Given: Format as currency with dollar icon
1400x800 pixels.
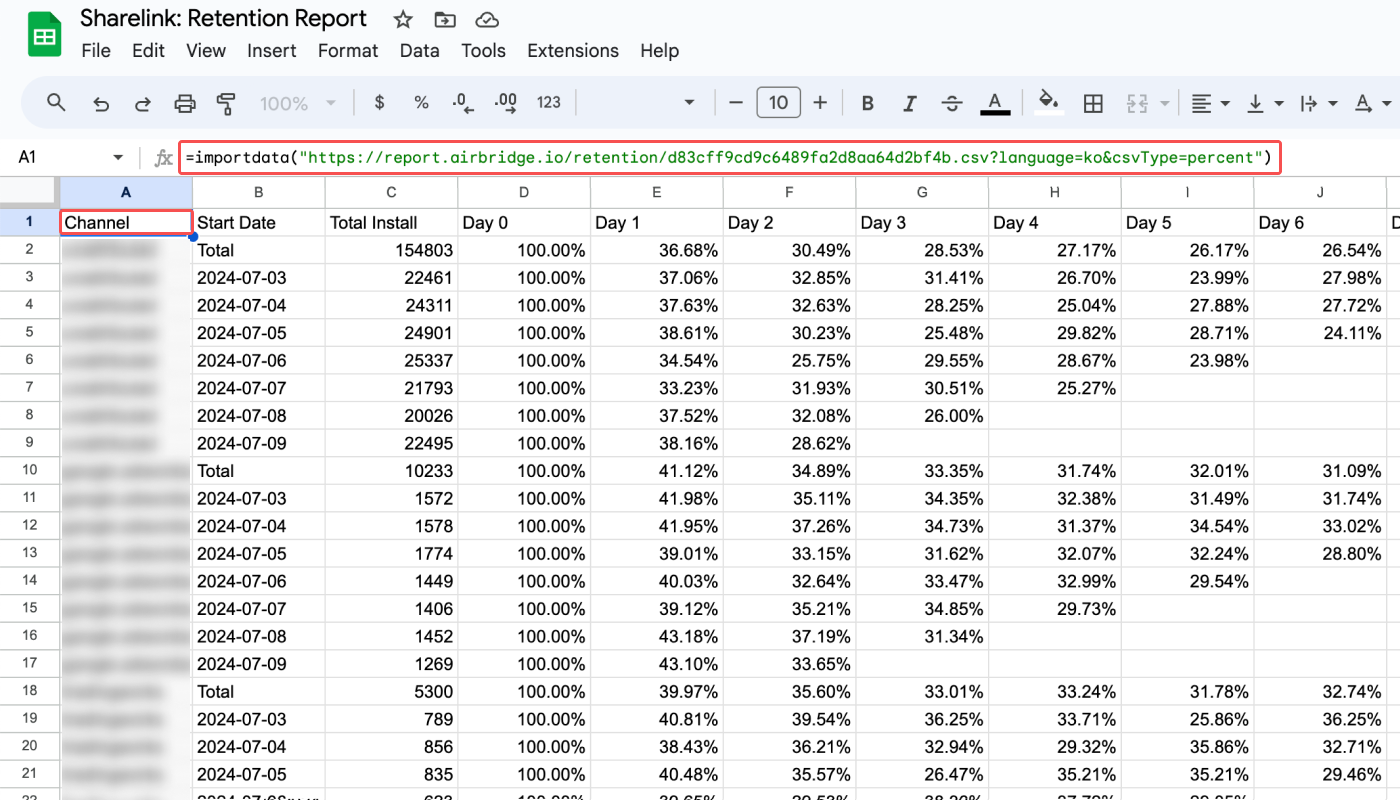Looking at the screenshot, I should [379, 102].
